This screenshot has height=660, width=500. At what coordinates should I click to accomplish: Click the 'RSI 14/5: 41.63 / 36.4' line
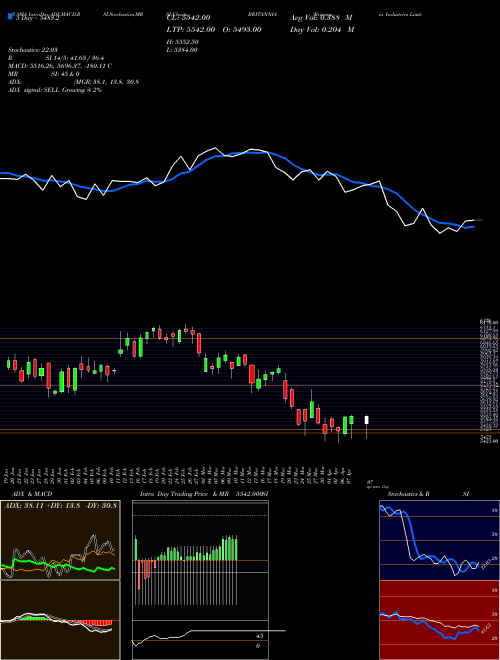(x=56, y=58)
